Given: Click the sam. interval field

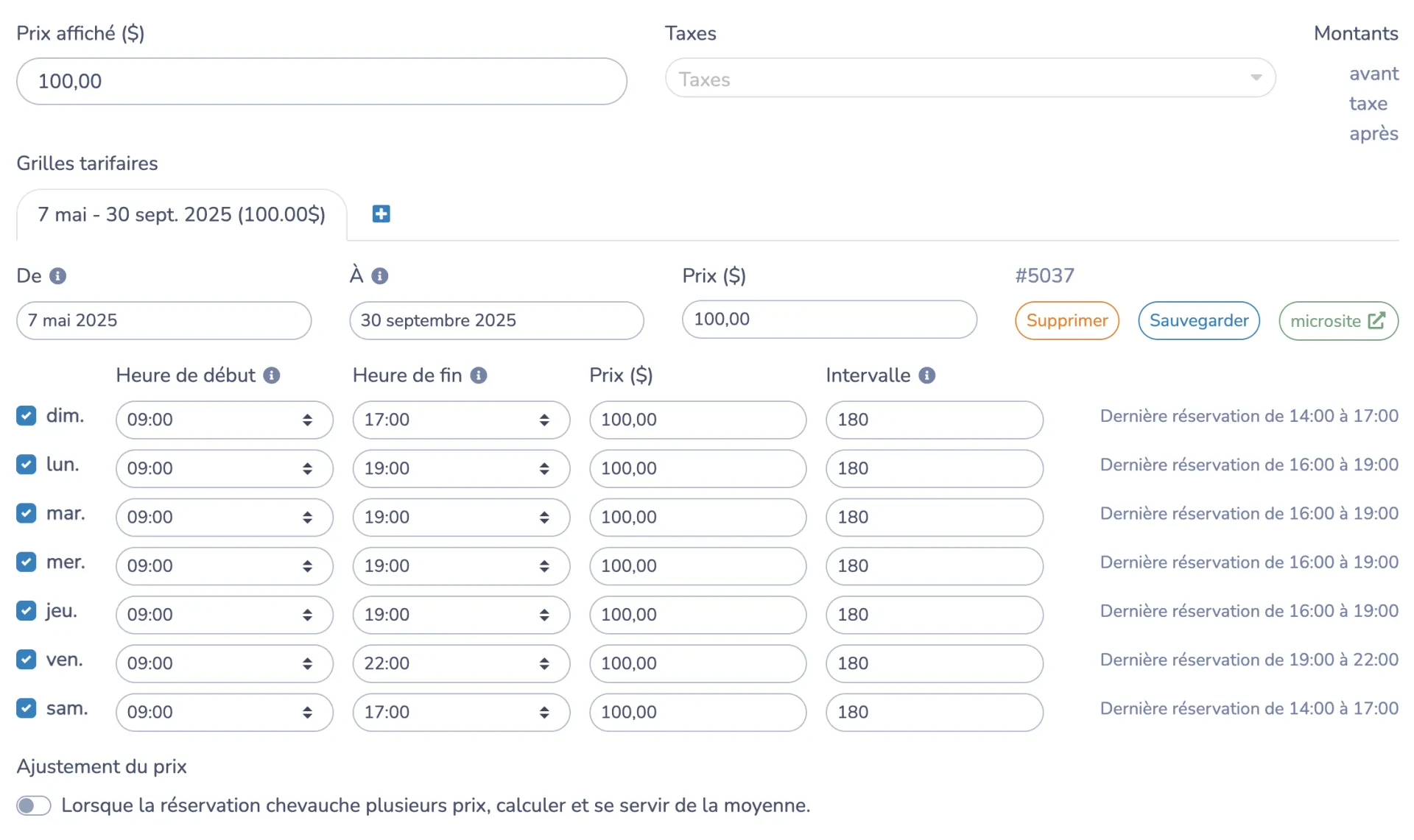Looking at the screenshot, I should coord(935,712).
